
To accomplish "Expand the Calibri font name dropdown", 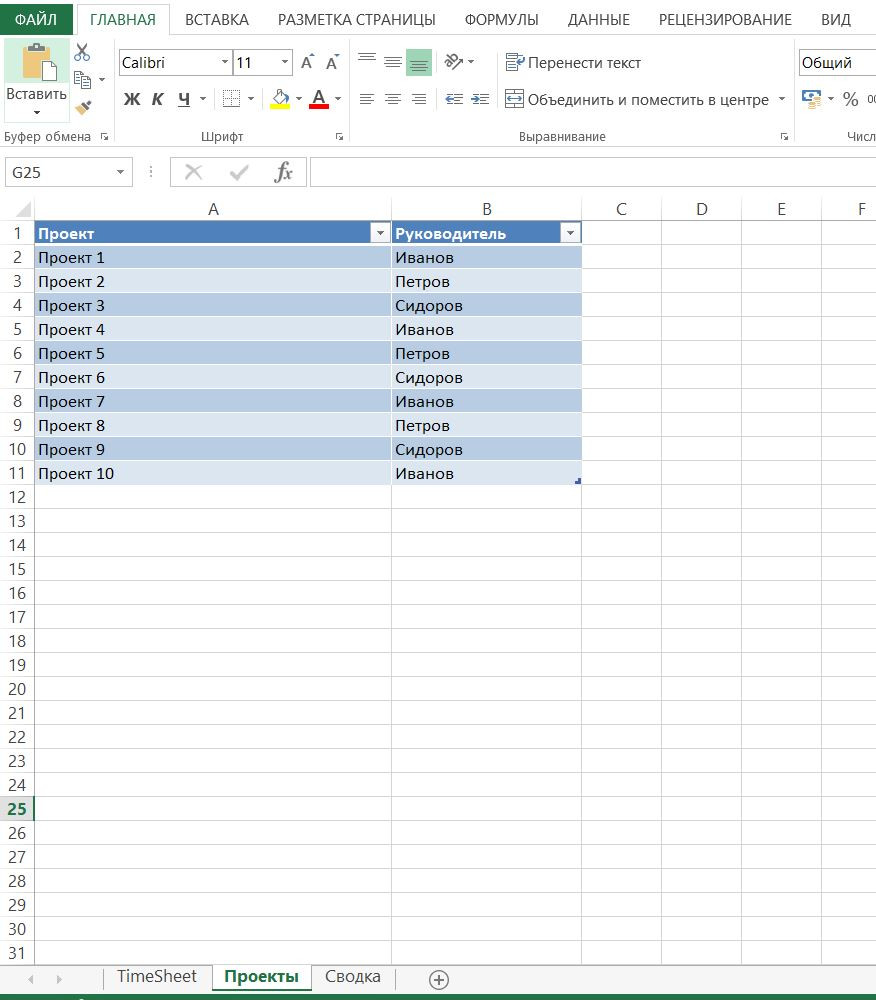I will (225, 63).
